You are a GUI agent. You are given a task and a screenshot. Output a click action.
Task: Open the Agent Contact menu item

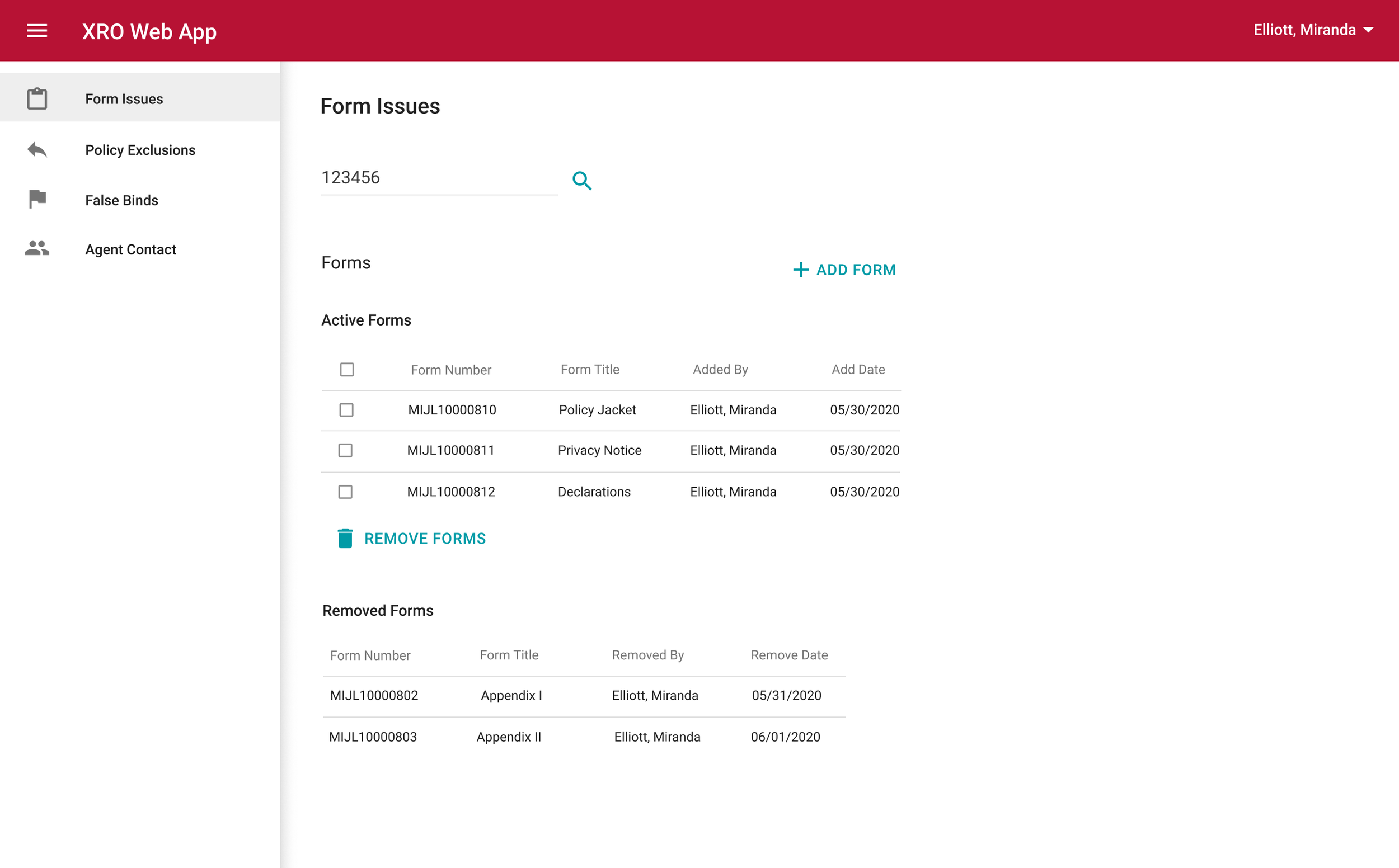130,250
